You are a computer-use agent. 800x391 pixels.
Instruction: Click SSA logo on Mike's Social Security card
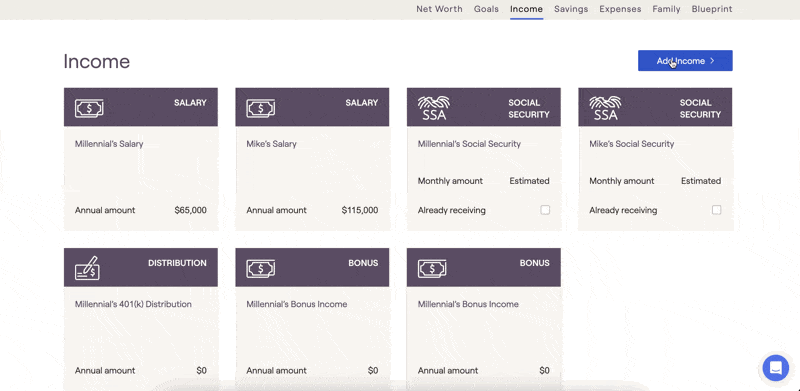[x=605, y=108]
